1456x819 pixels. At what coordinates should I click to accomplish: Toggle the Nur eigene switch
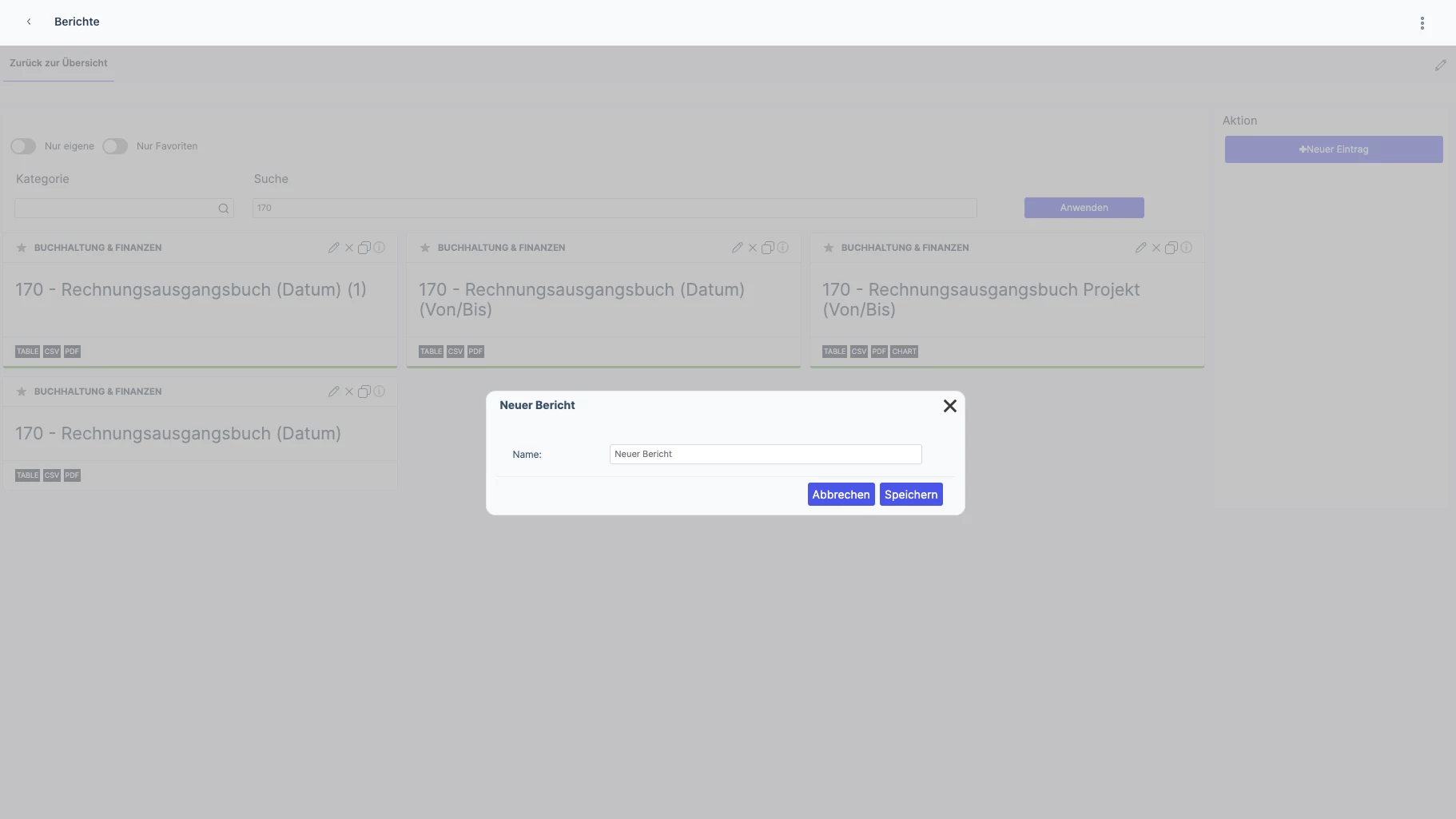tap(23, 146)
